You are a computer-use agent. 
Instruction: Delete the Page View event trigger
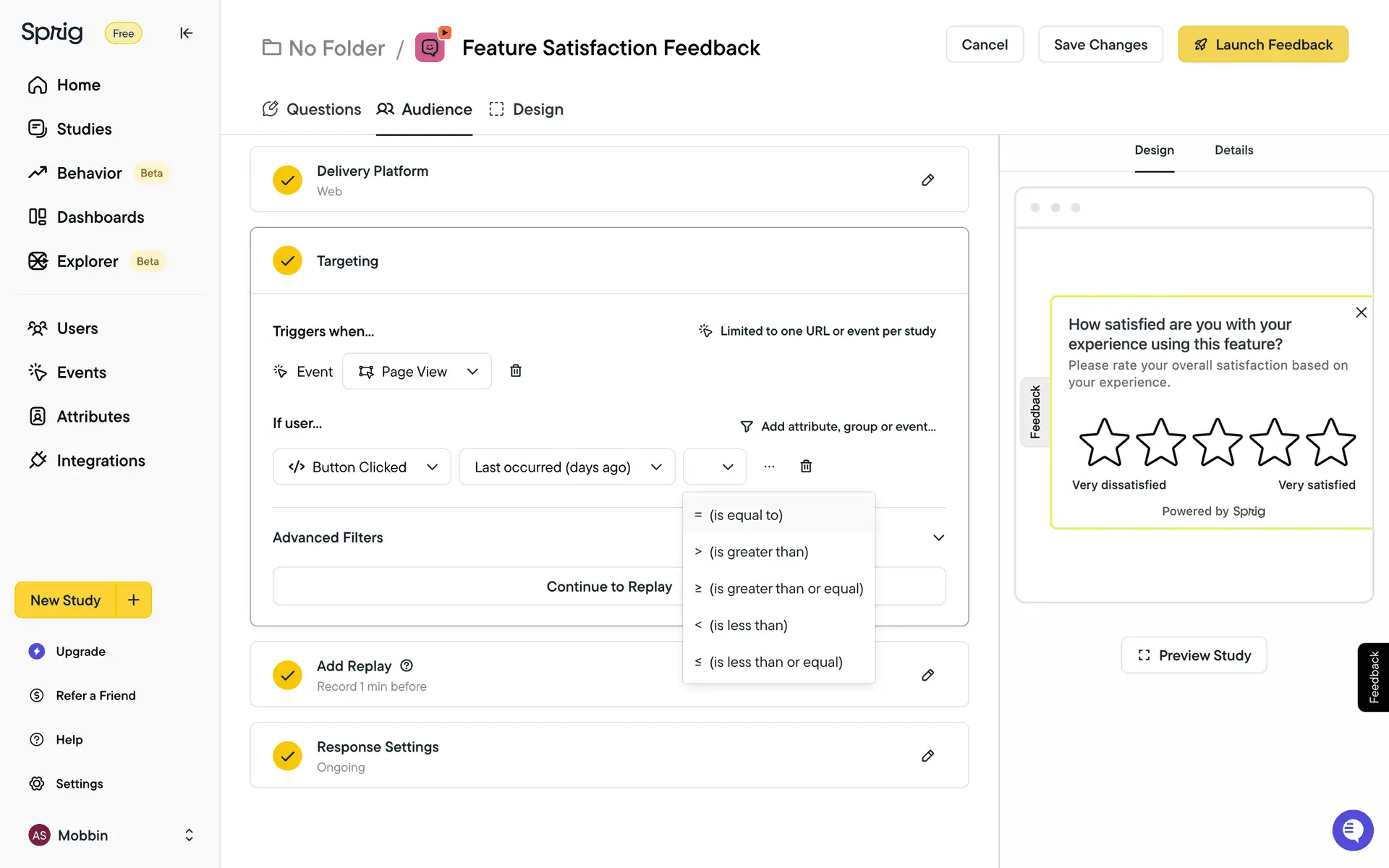[x=516, y=371]
